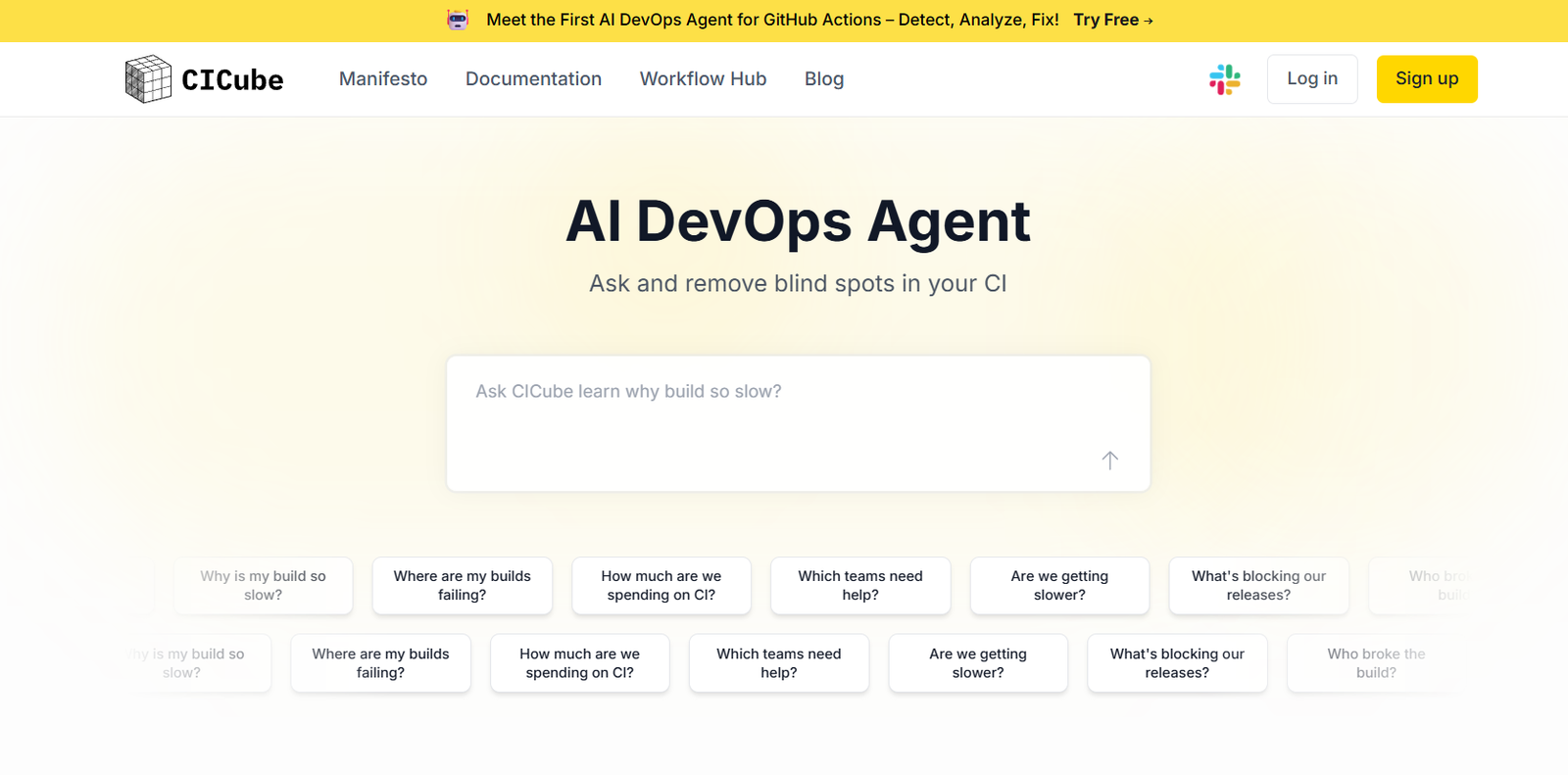Select lower-row "Are we getting slower?" suggestion
Image resolution: width=1568 pixels, height=775 pixels.
click(x=977, y=663)
